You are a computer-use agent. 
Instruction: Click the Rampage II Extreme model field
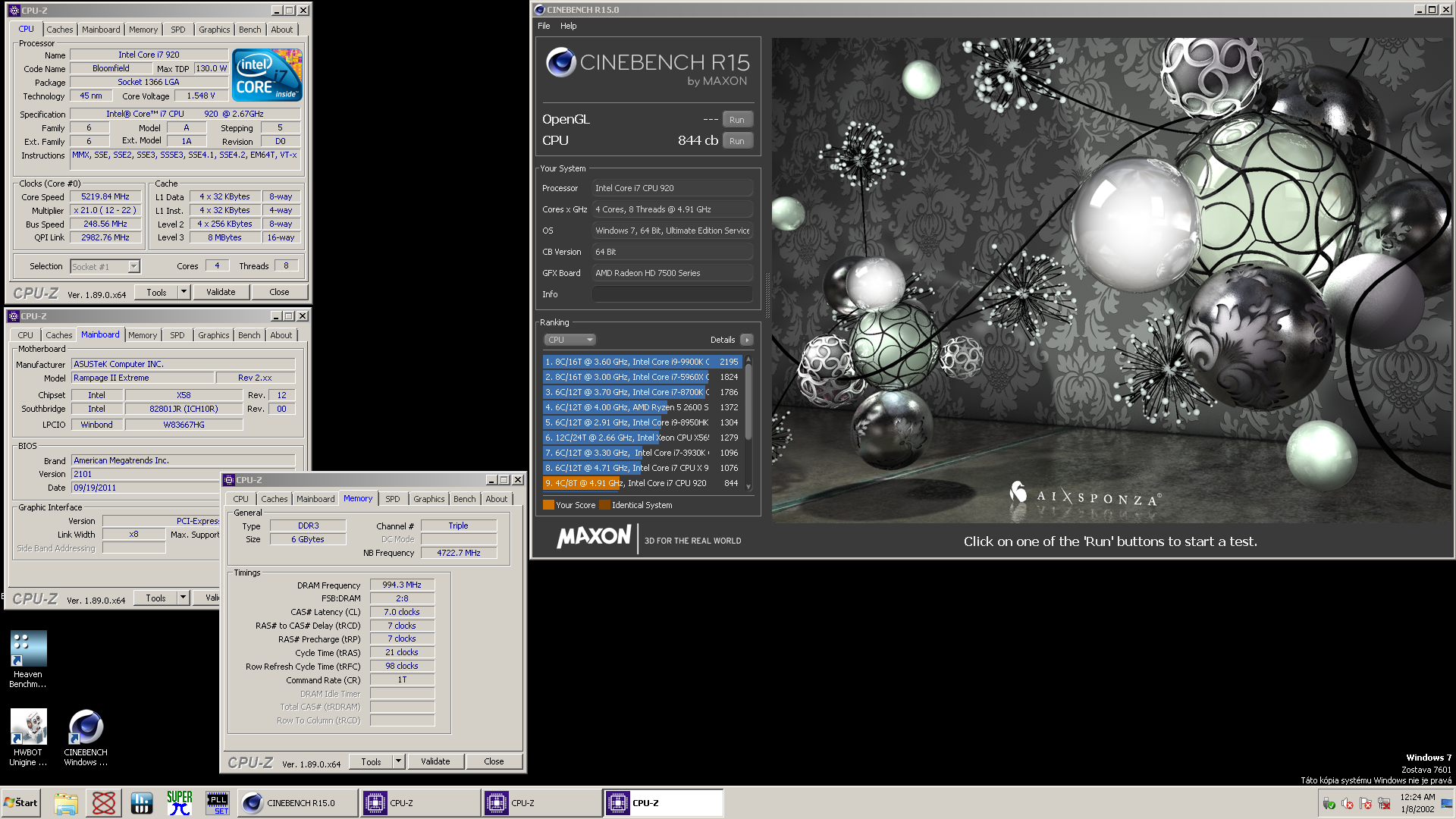point(143,378)
